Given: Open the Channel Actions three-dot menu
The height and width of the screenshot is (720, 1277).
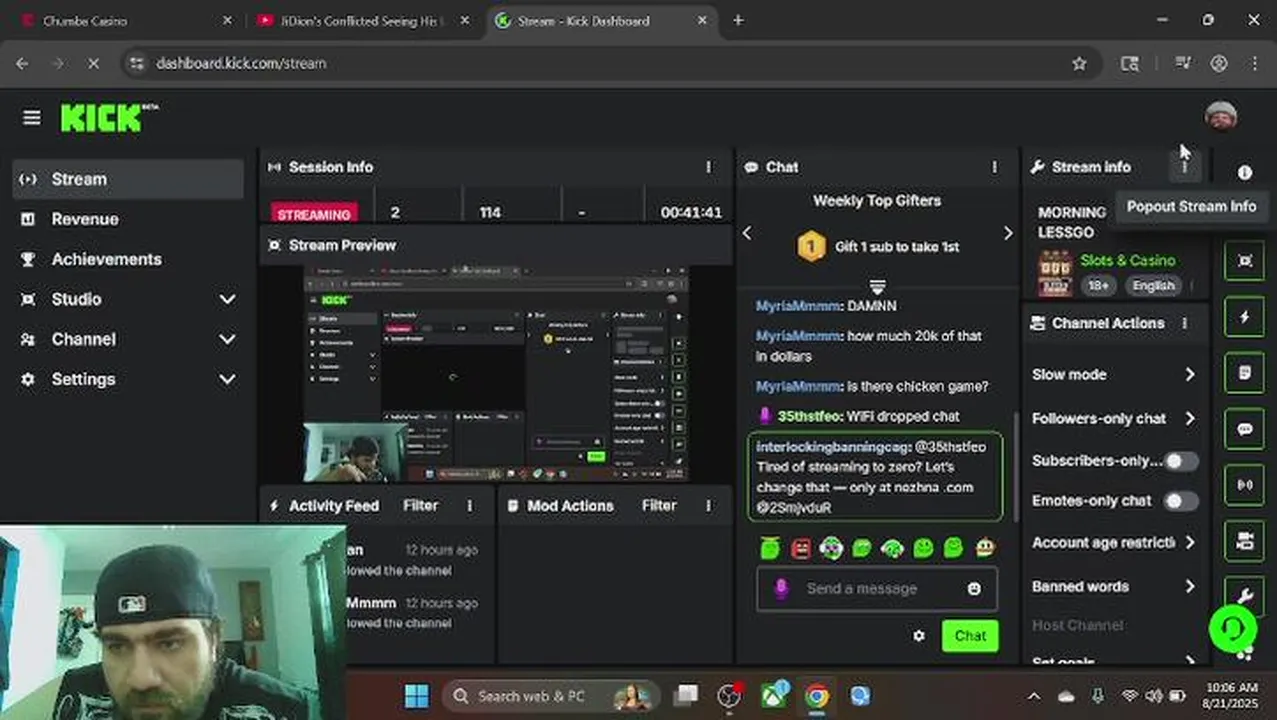Looking at the screenshot, I should pos(1184,323).
